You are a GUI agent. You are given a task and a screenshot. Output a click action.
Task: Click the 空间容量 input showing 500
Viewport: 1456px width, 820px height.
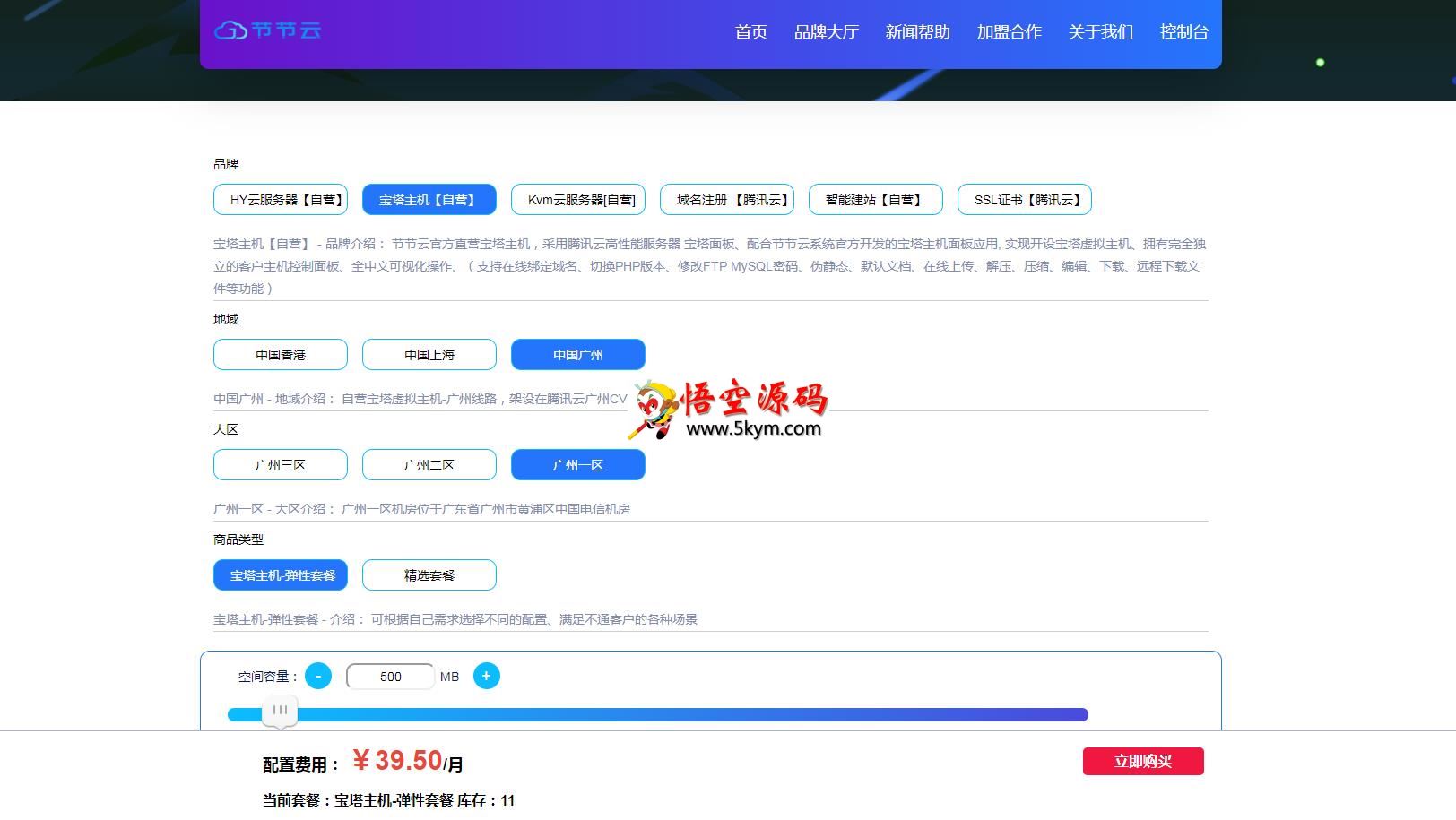(390, 677)
